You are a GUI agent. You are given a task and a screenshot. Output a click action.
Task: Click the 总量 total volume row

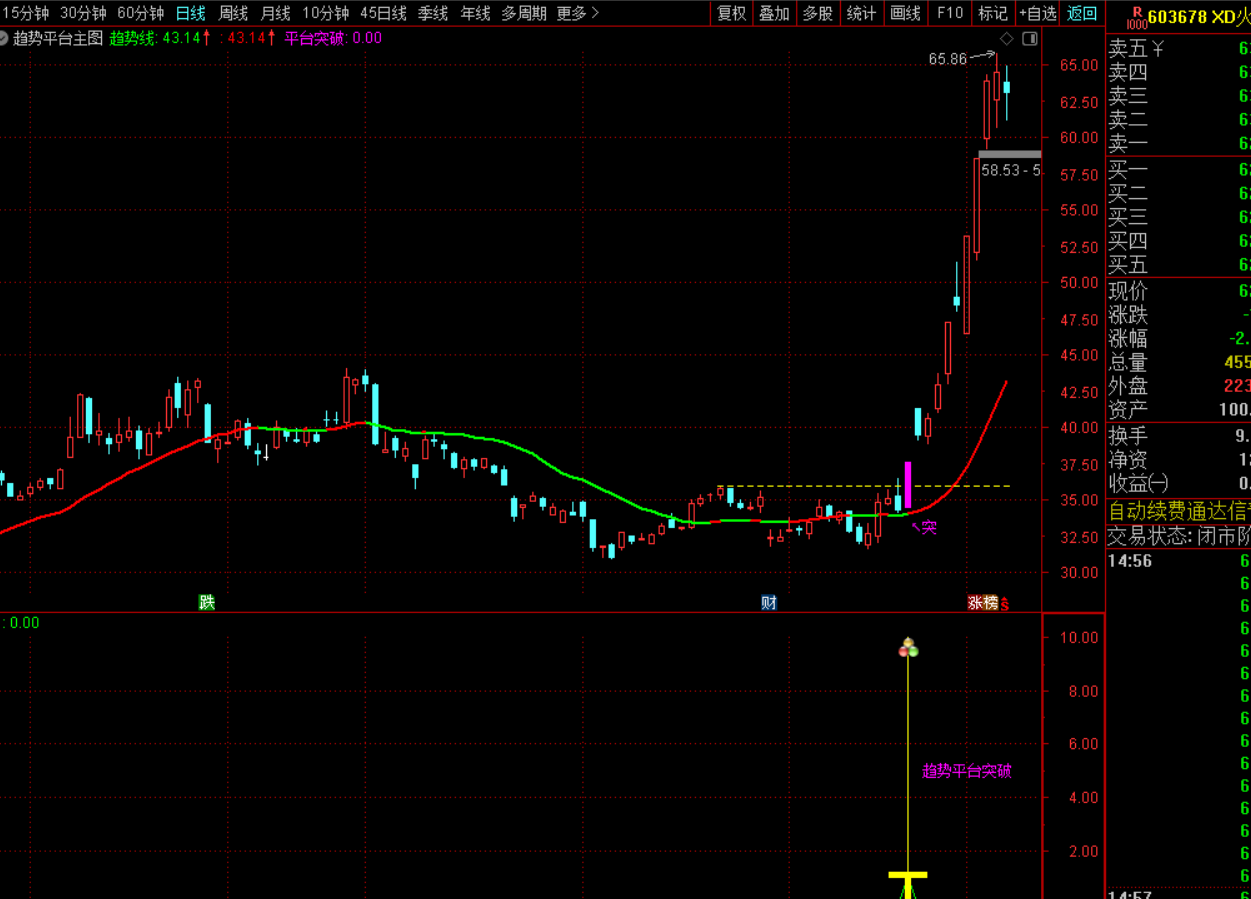1178,362
